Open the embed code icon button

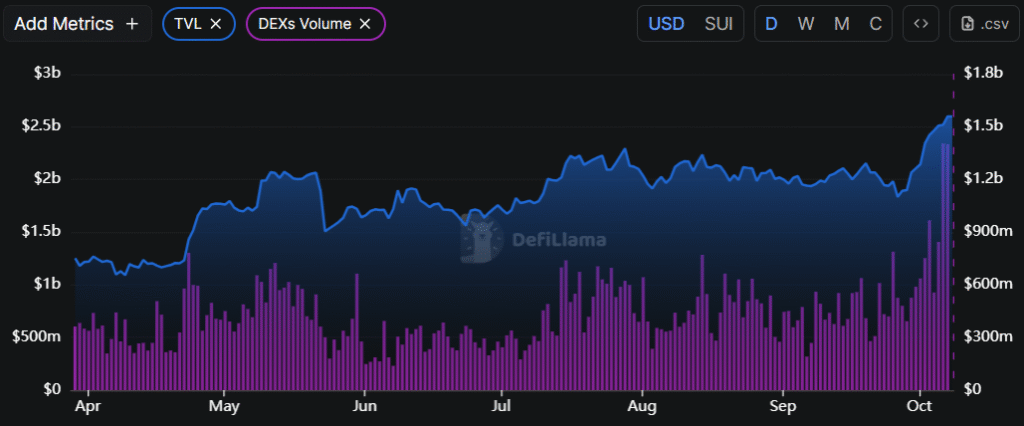click(x=920, y=23)
